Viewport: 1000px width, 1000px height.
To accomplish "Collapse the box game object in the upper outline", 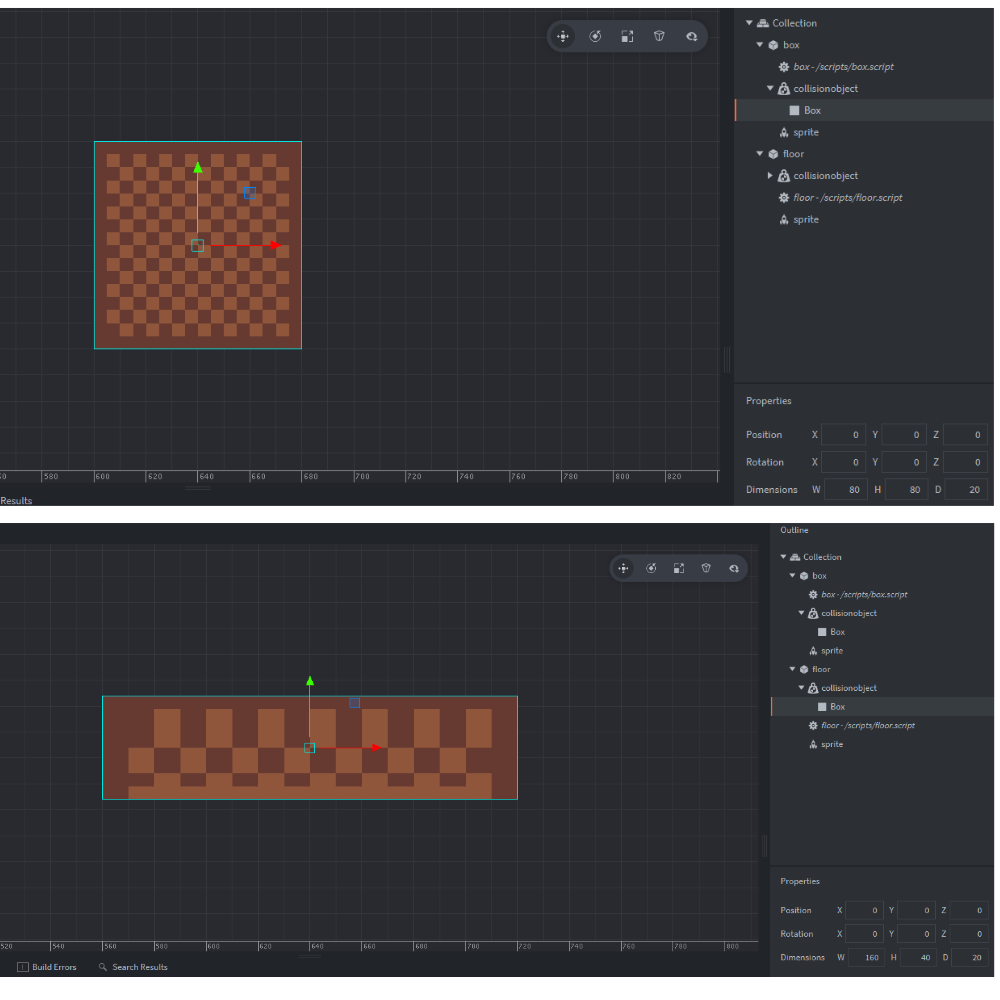I will click(760, 45).
